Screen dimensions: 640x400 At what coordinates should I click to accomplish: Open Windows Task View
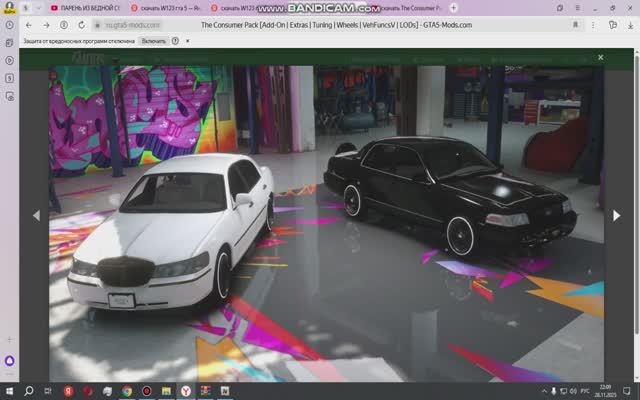(x=48, y=391)
